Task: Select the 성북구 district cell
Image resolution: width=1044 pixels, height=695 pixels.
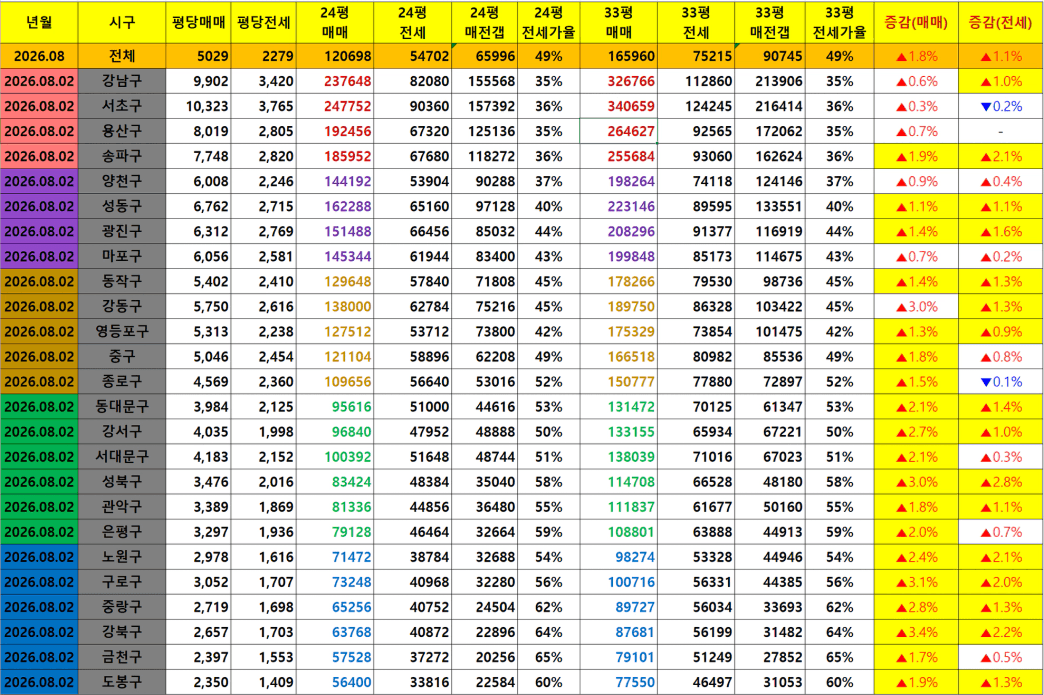Action: point(122,482)
